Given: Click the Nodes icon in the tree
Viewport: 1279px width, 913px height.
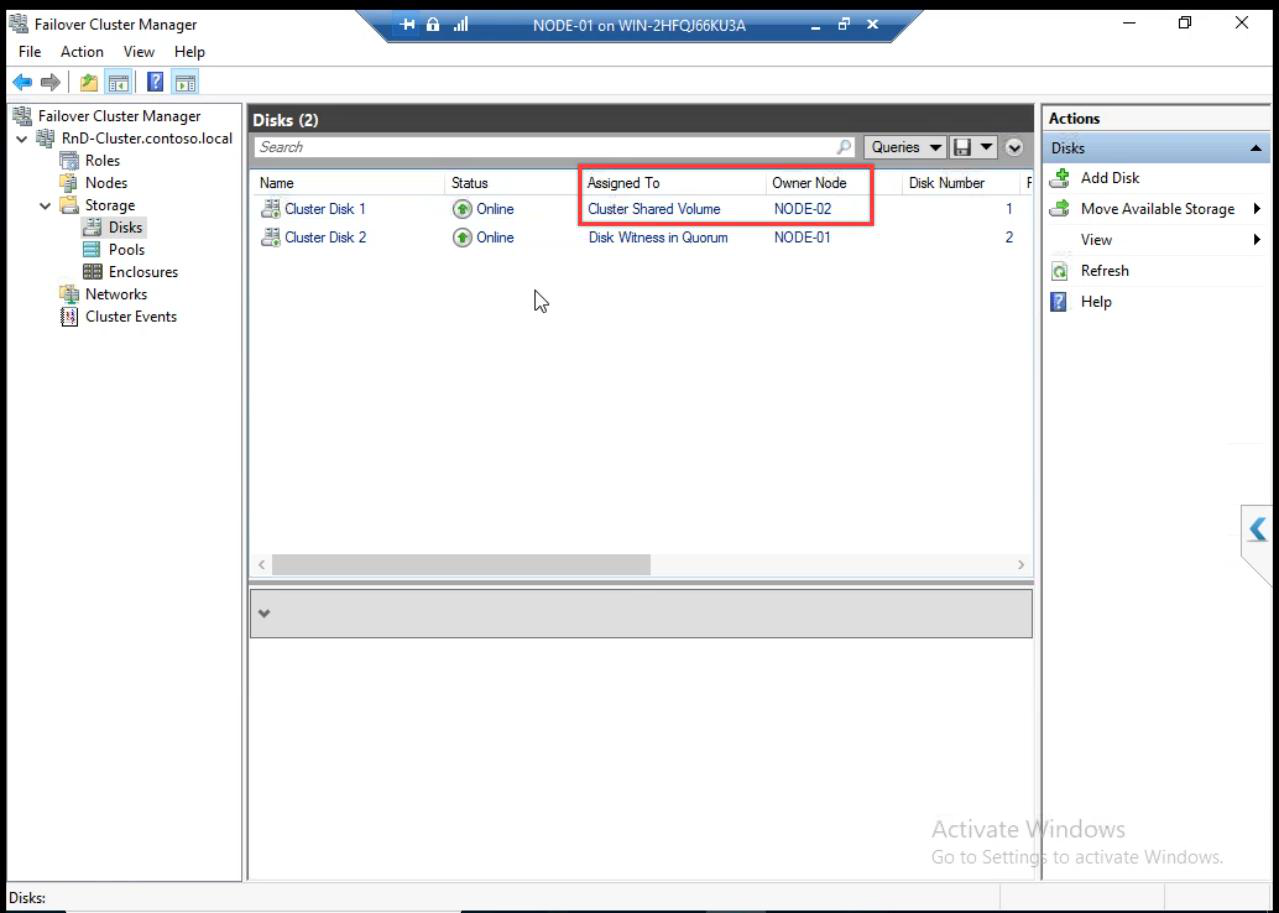Looking at the screenshot, I should [69, 183].
